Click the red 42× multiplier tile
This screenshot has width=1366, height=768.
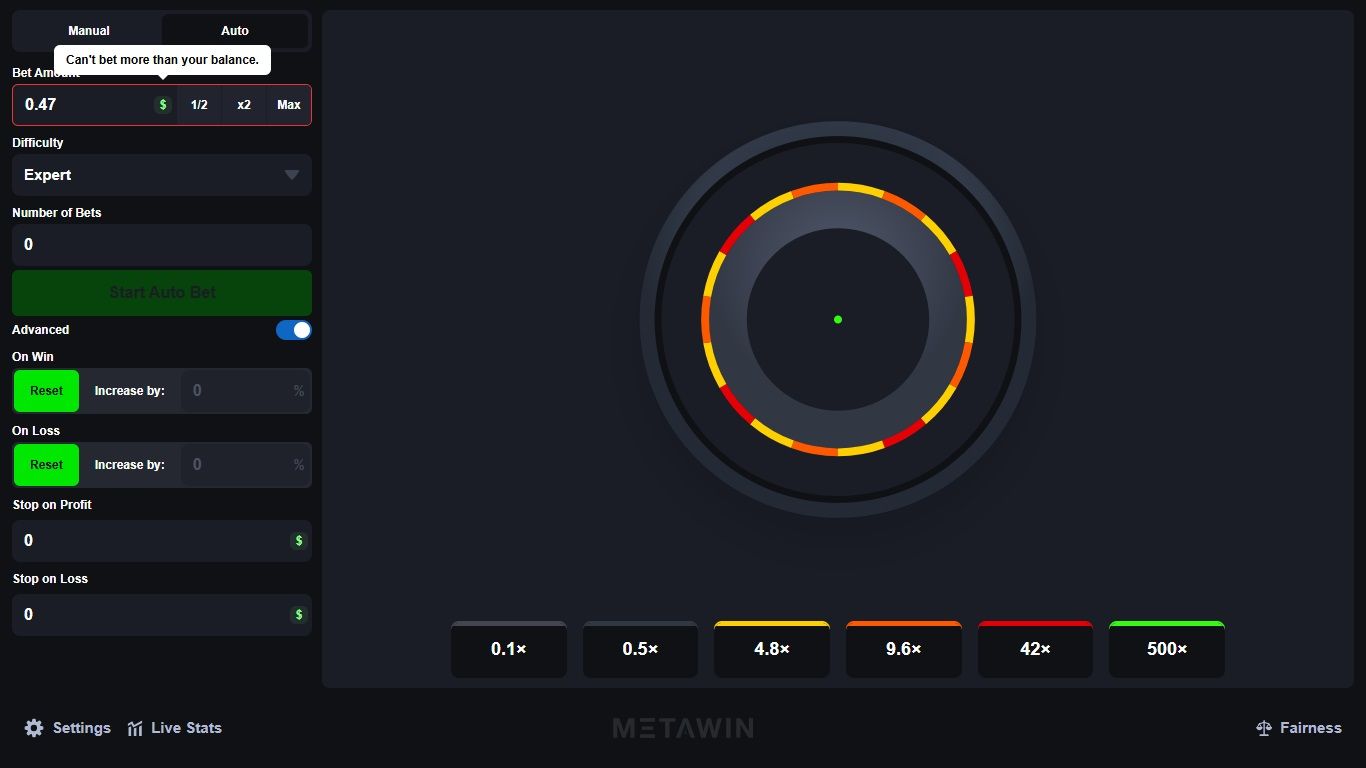[x=1035, y=649]
